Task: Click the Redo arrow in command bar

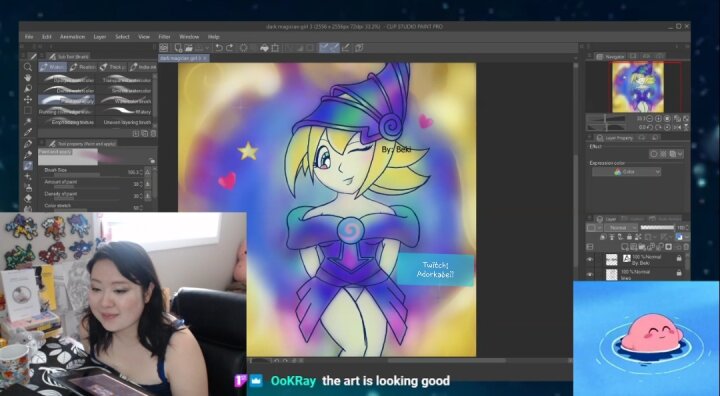Action: pos(230,48)
